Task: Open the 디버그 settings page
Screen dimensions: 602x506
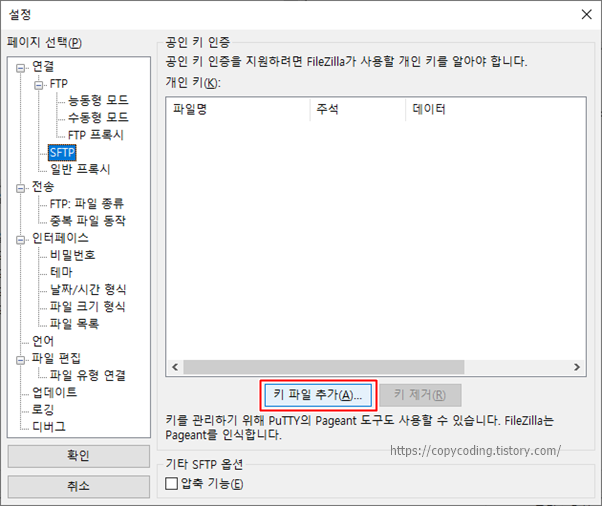Action: [x=49, y=427]
